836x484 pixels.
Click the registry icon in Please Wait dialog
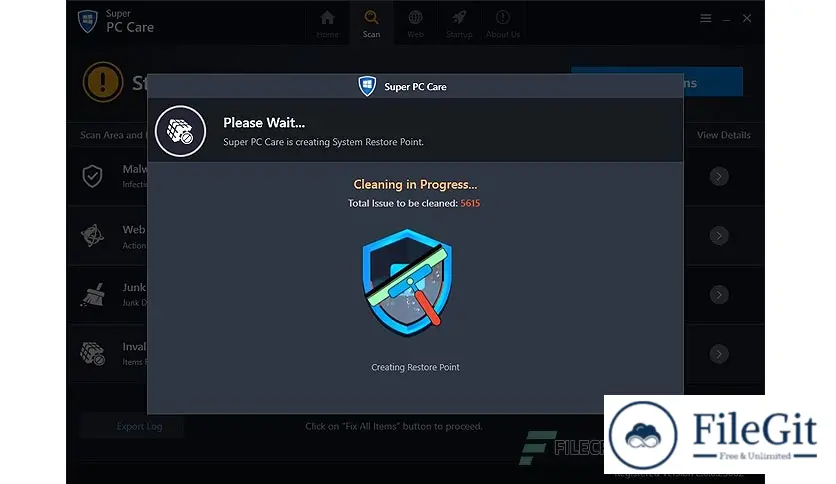[180, 131]
